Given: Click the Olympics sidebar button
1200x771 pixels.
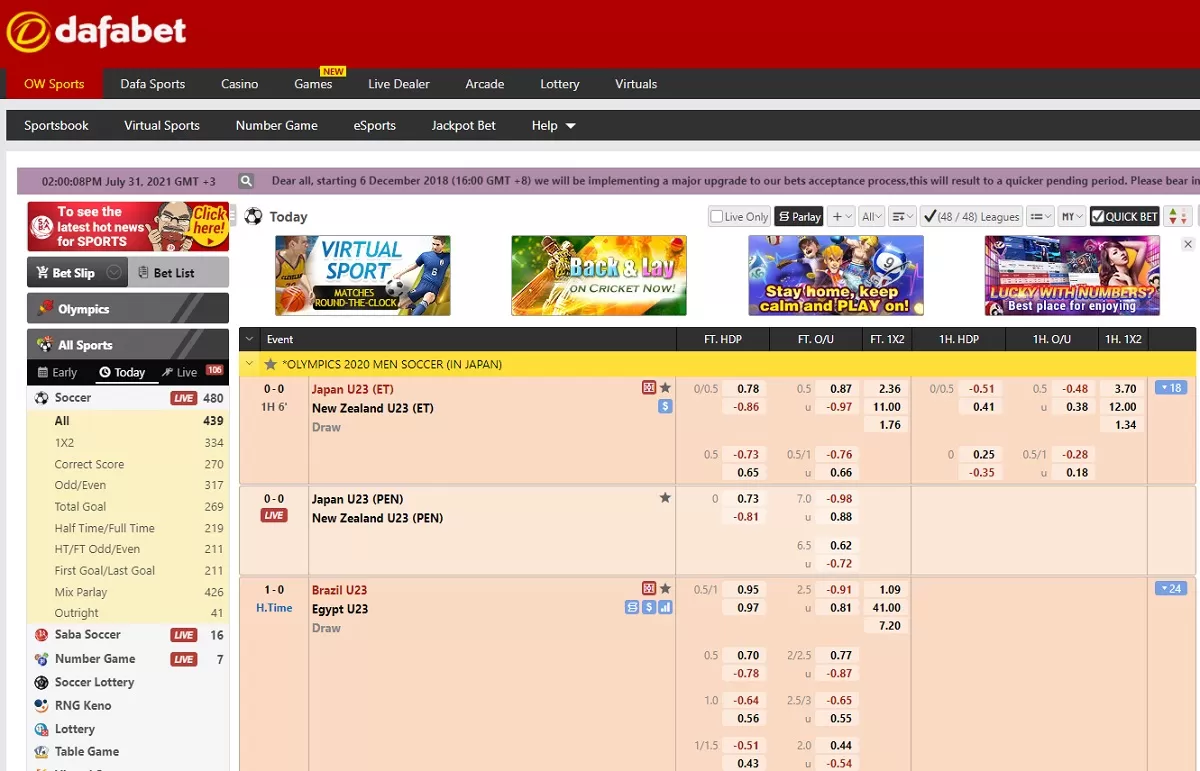Looking at the screenshot, I should tap(128, 308).
